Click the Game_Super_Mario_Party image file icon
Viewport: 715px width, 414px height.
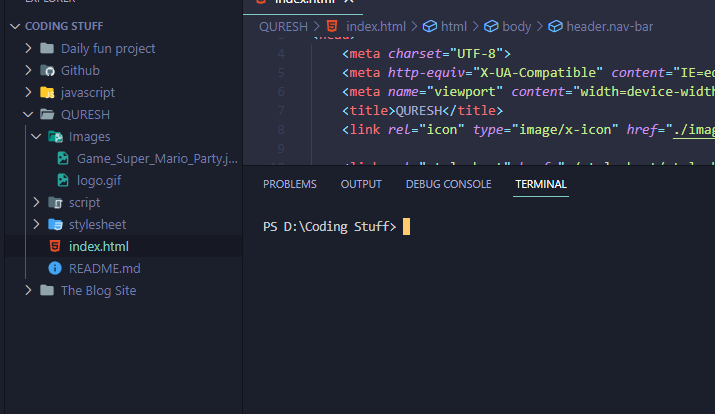[x=63, y=158]
